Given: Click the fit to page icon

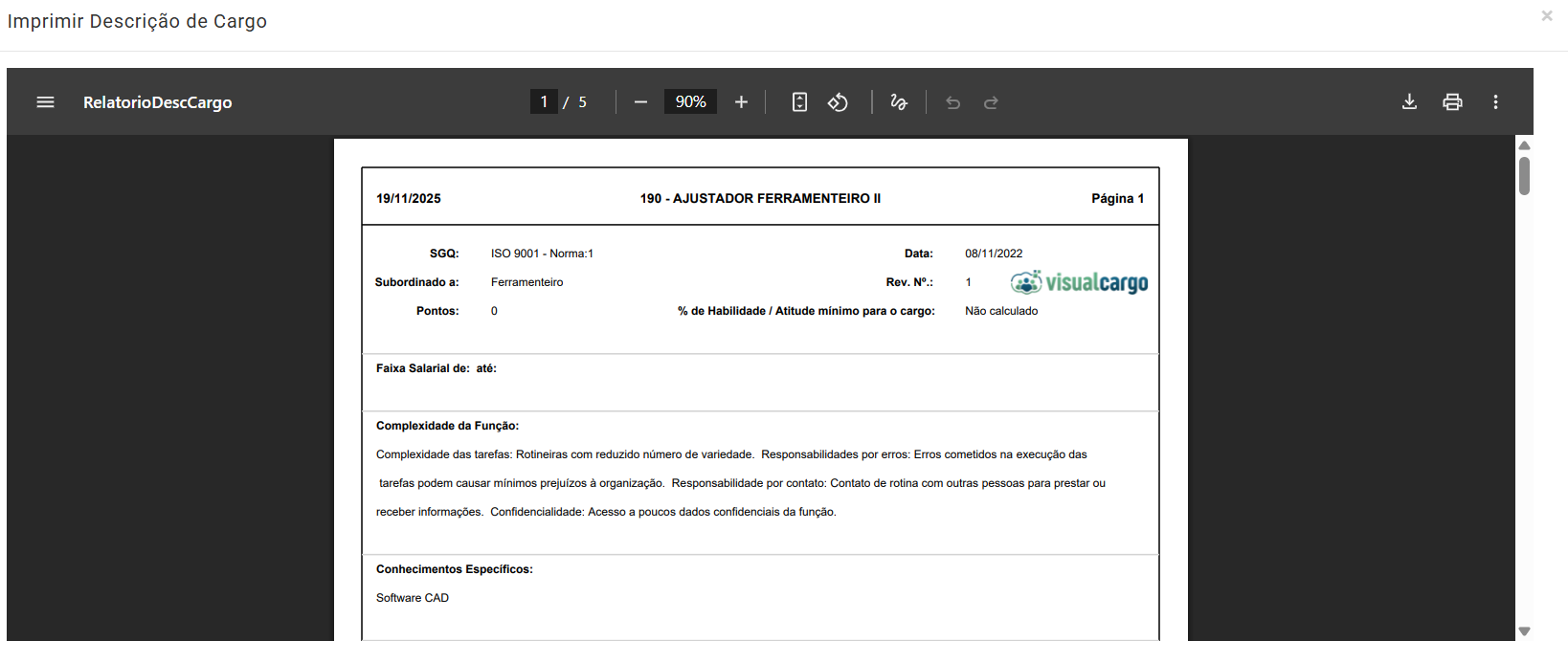Looking at the screenshot, I should tap(799, 102).
